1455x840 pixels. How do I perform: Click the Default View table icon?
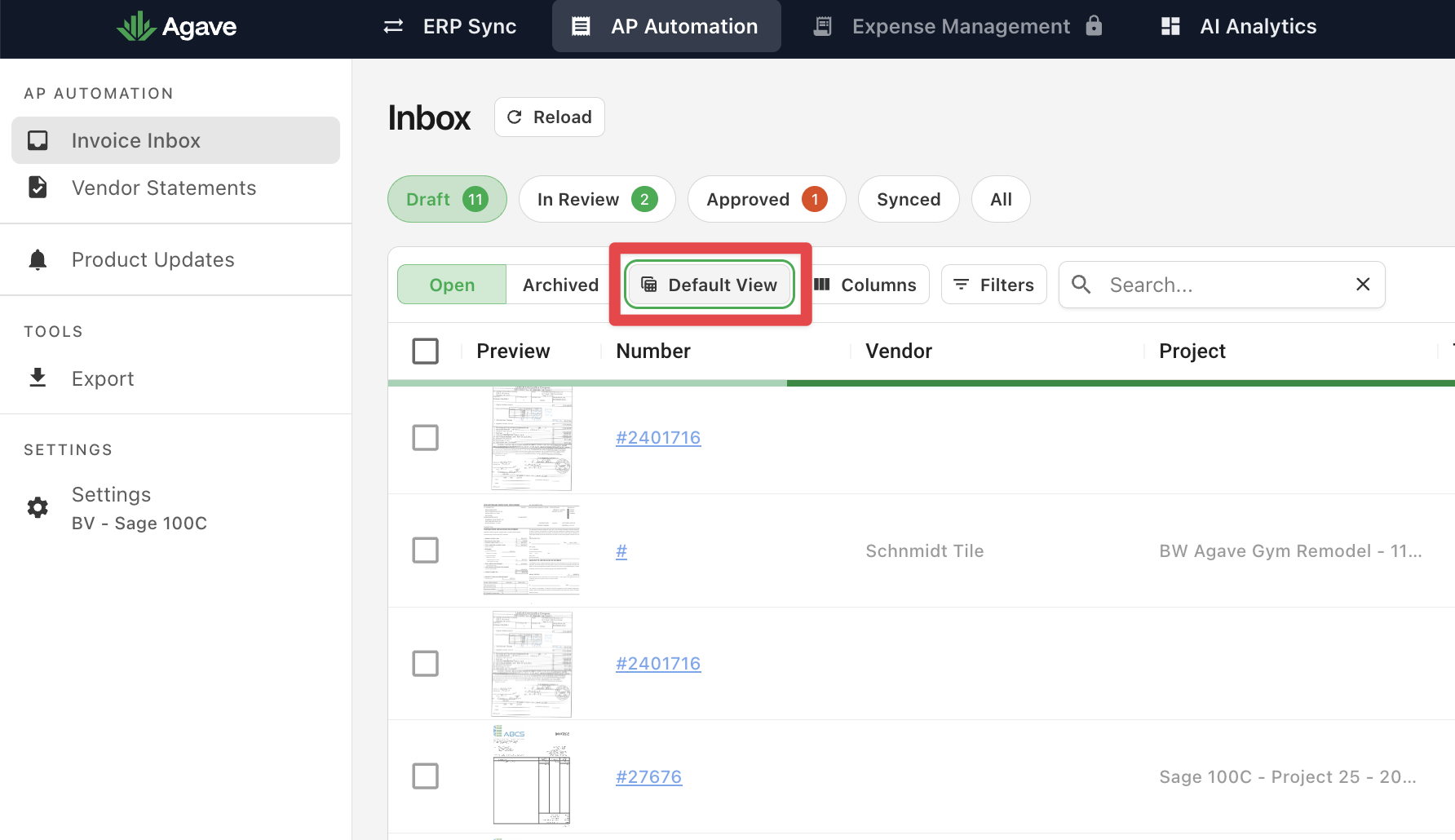(x=649, y=285)
